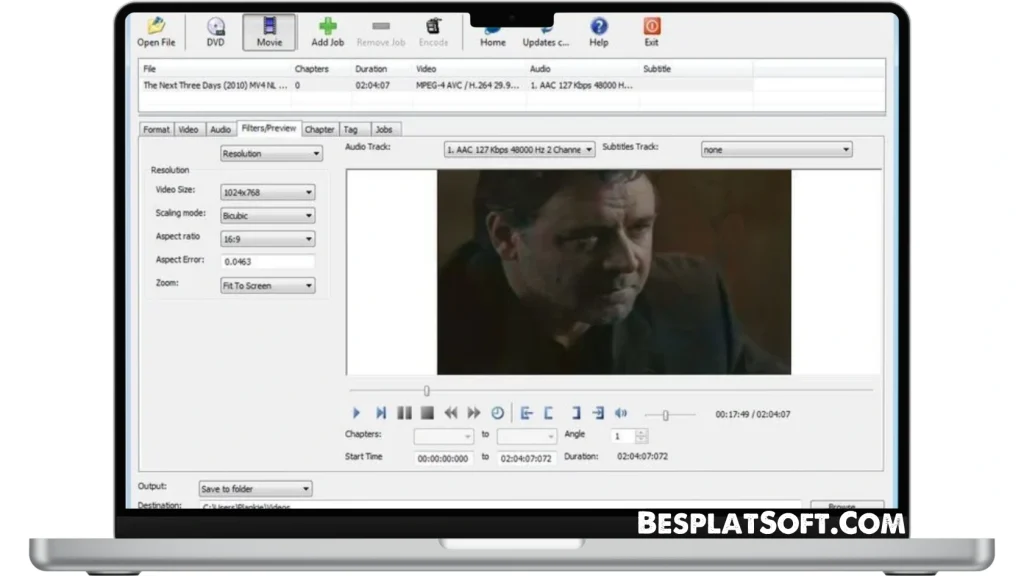
Task: Switch to the Jobs tab
Action: pyautogui.click(x=384, y=129)
